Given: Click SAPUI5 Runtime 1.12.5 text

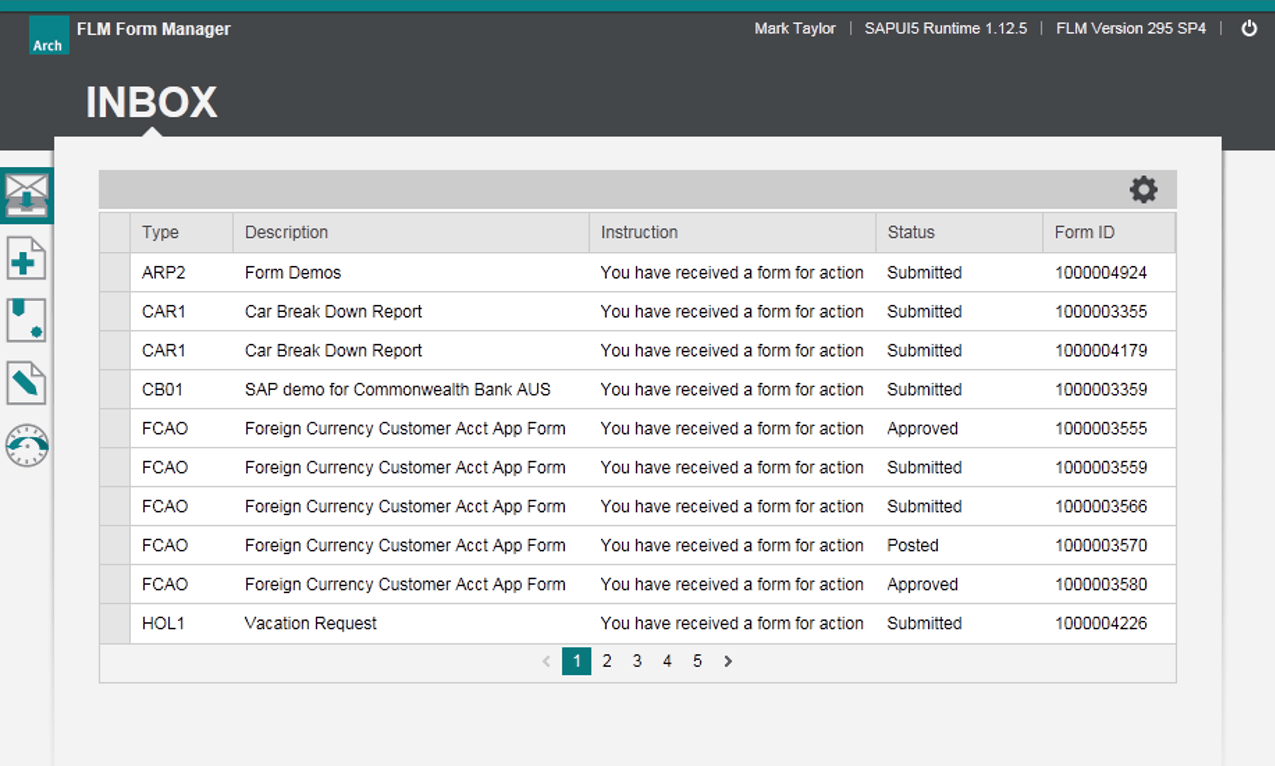Looking at the screenshot, I should click(x=946, y=28).
